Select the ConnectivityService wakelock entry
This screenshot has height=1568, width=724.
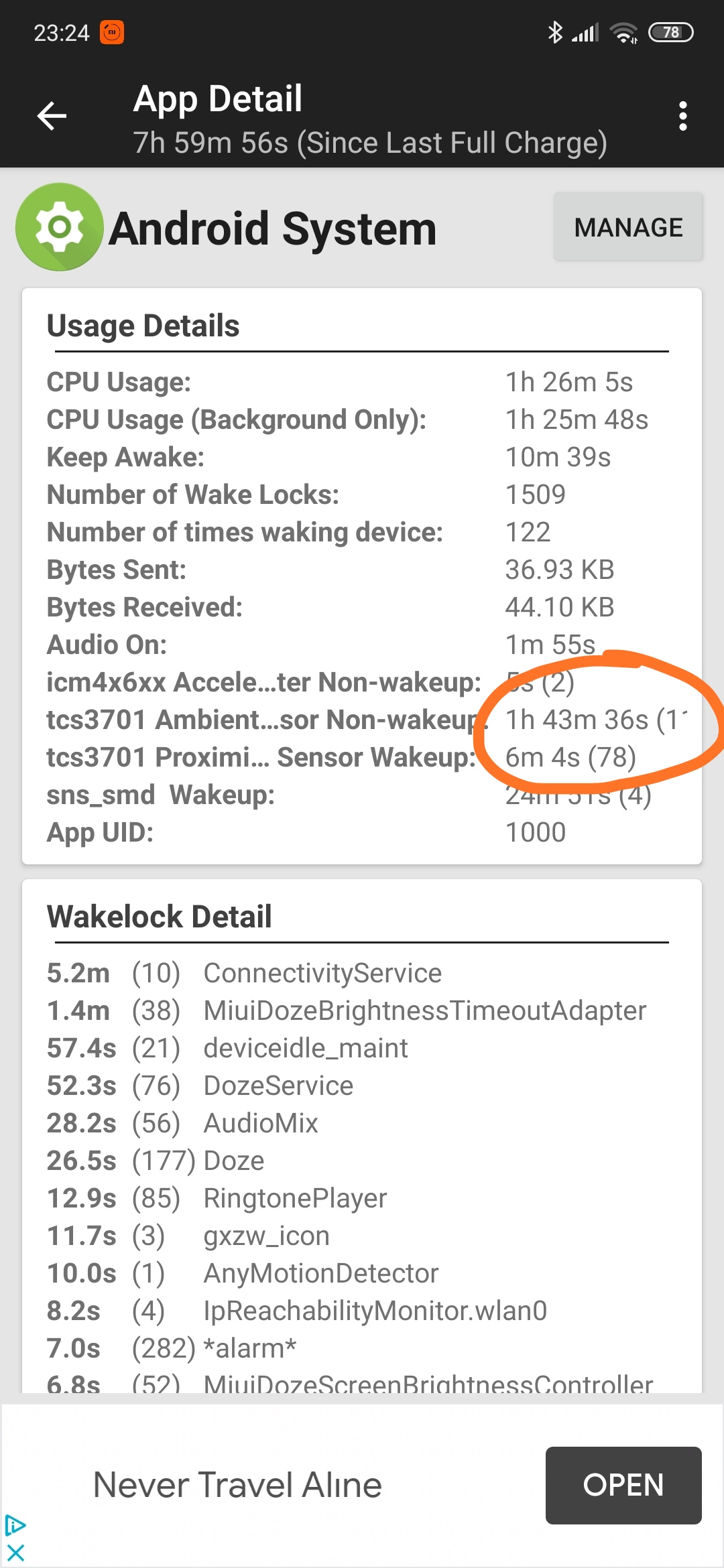coord(362,973)
